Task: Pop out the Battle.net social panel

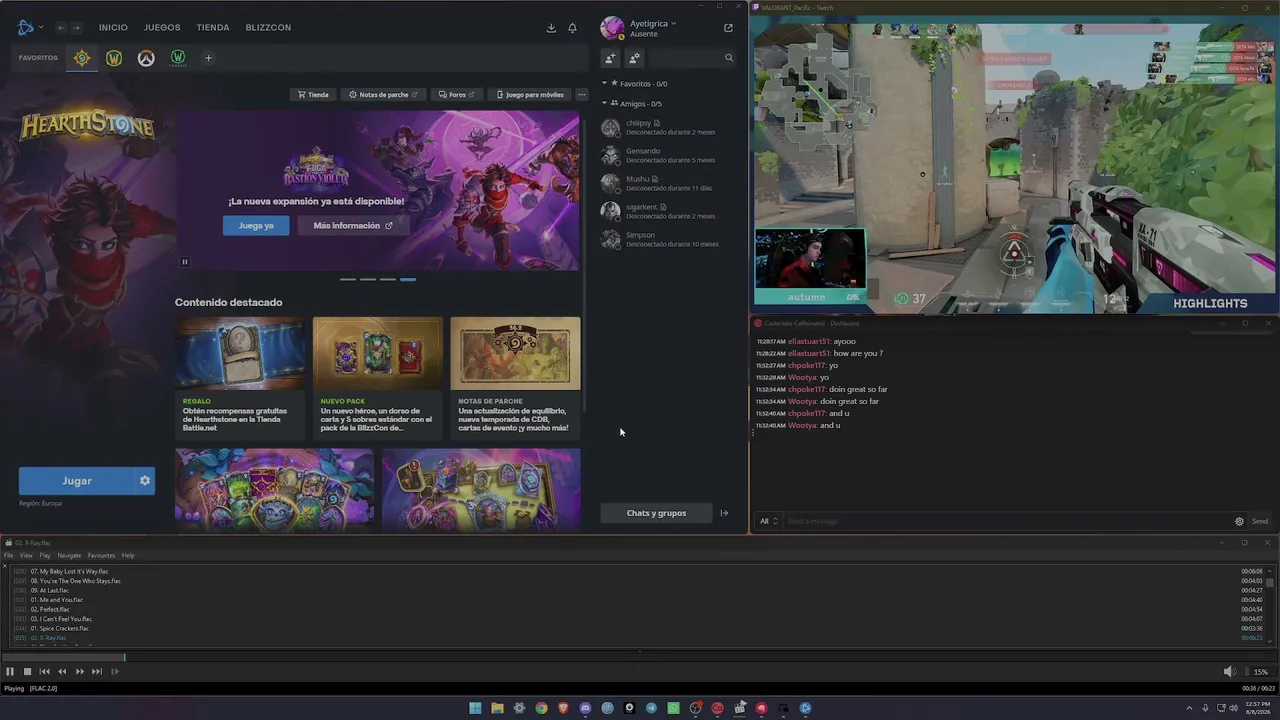Action: [x=728, y=28]
